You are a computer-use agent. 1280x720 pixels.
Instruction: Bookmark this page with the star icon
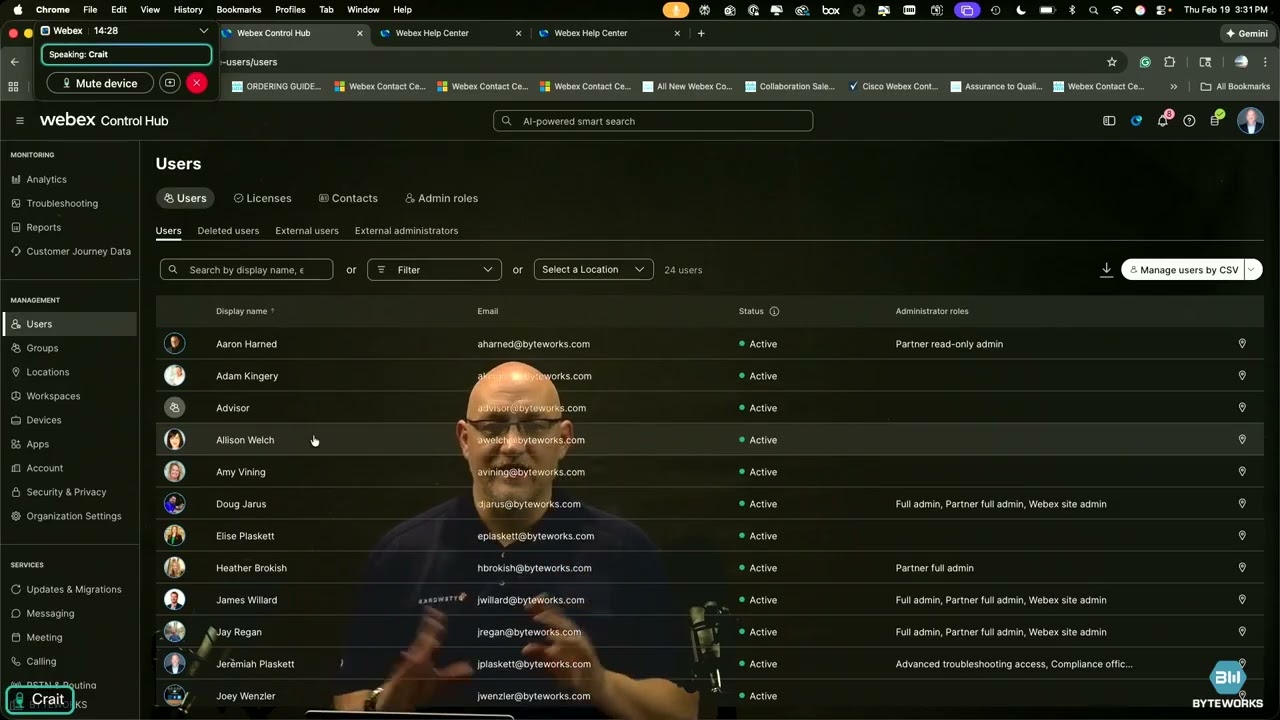[1112, 62]
